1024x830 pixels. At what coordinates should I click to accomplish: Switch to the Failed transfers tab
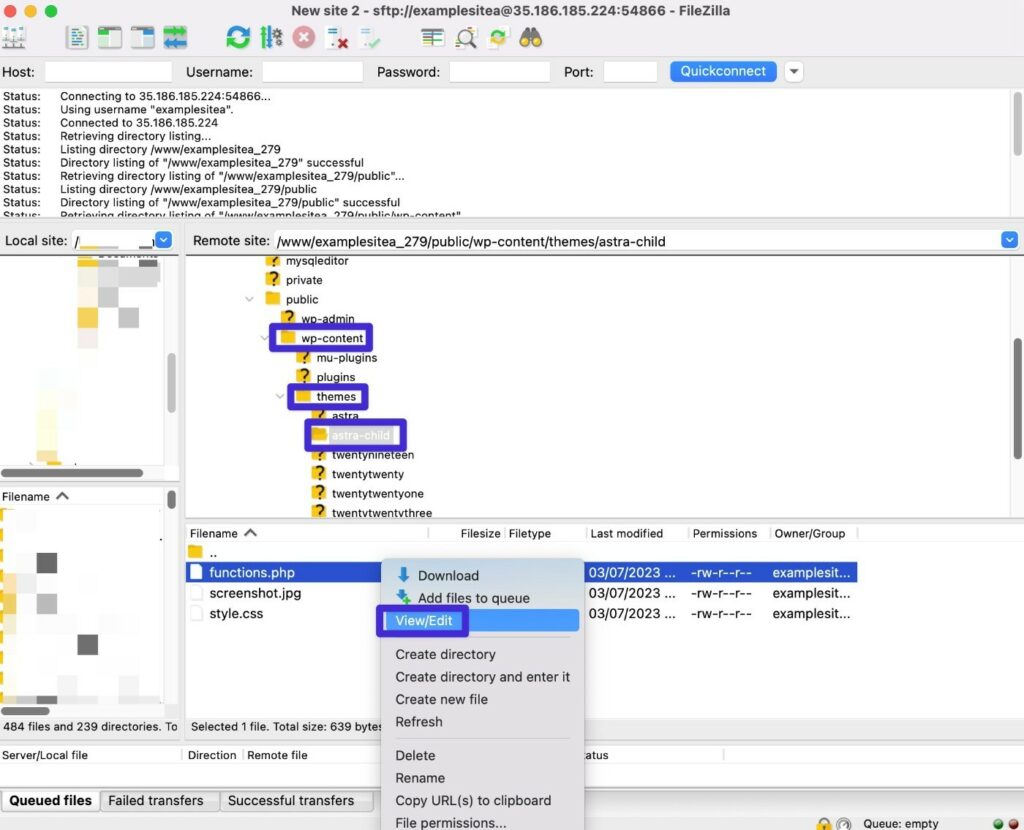(x=158, y=800)
